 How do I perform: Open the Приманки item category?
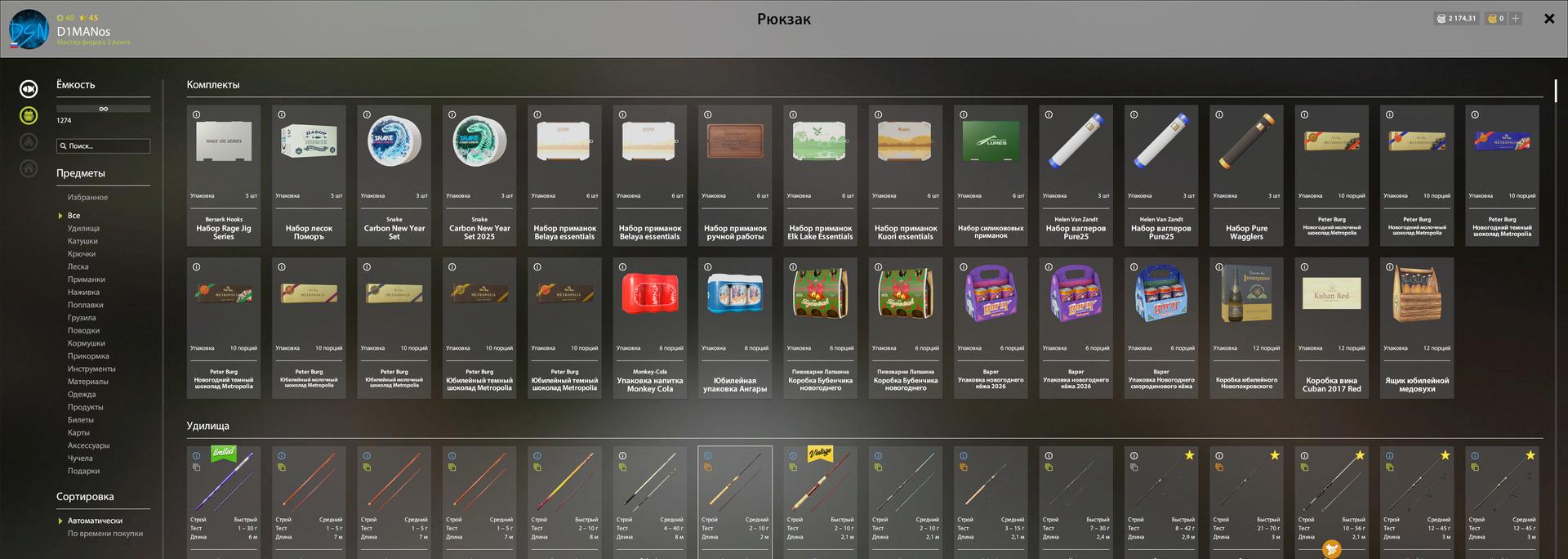[x=86, y=279]
